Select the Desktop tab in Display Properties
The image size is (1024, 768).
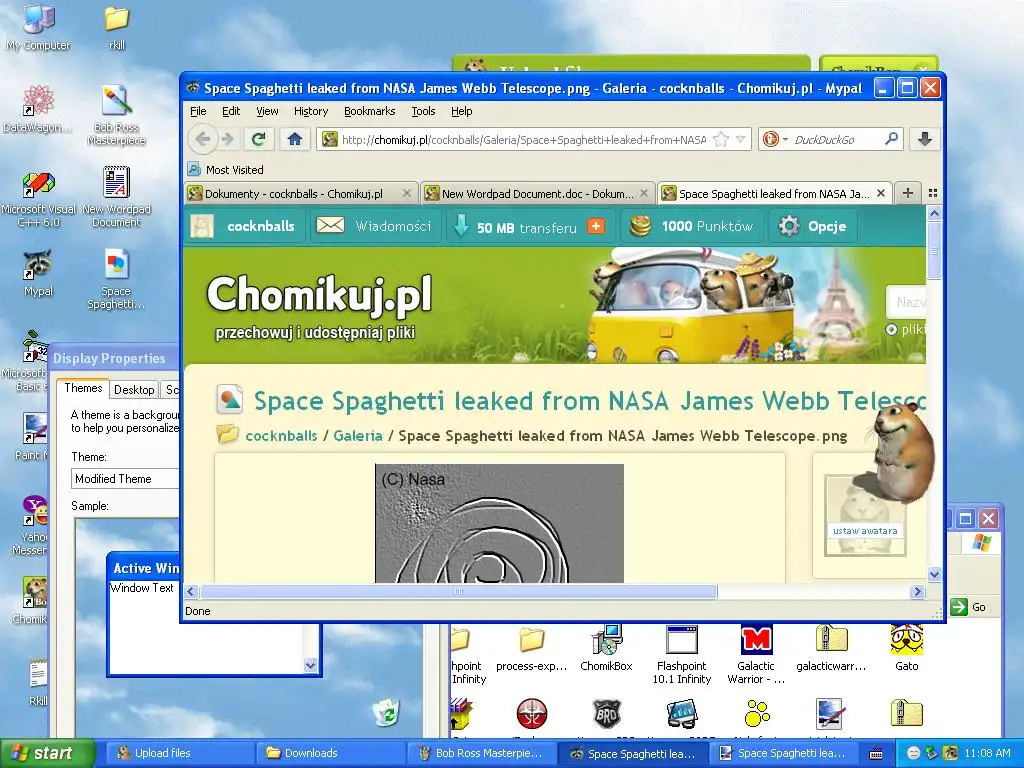[134, 389]
